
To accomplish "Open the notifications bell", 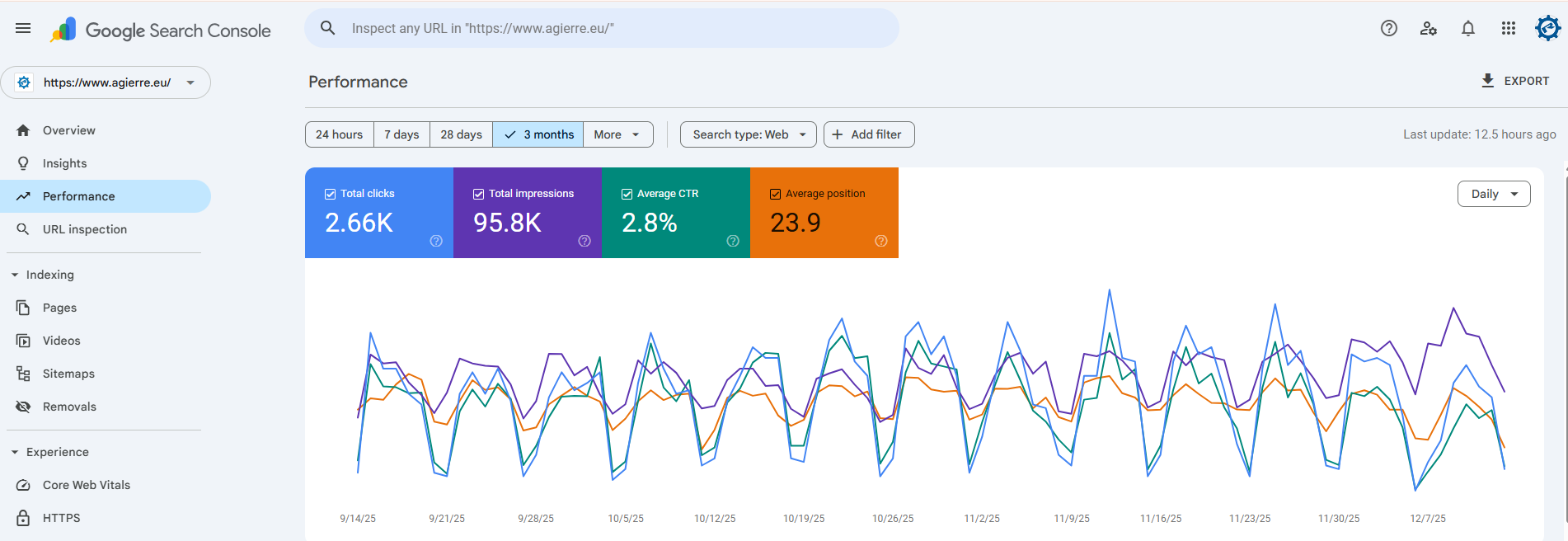I will coord(1468,28).
